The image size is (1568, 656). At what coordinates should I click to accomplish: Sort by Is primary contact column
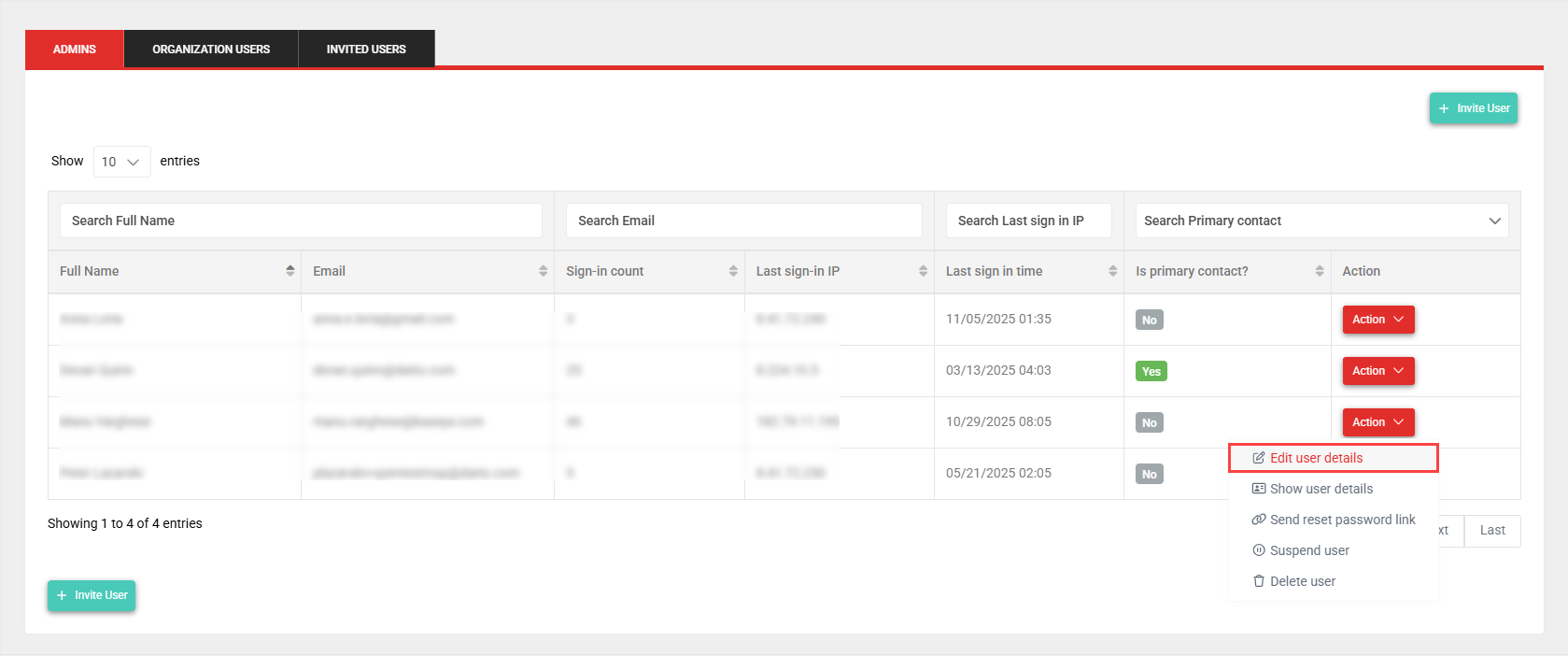tap(1319, 271)
